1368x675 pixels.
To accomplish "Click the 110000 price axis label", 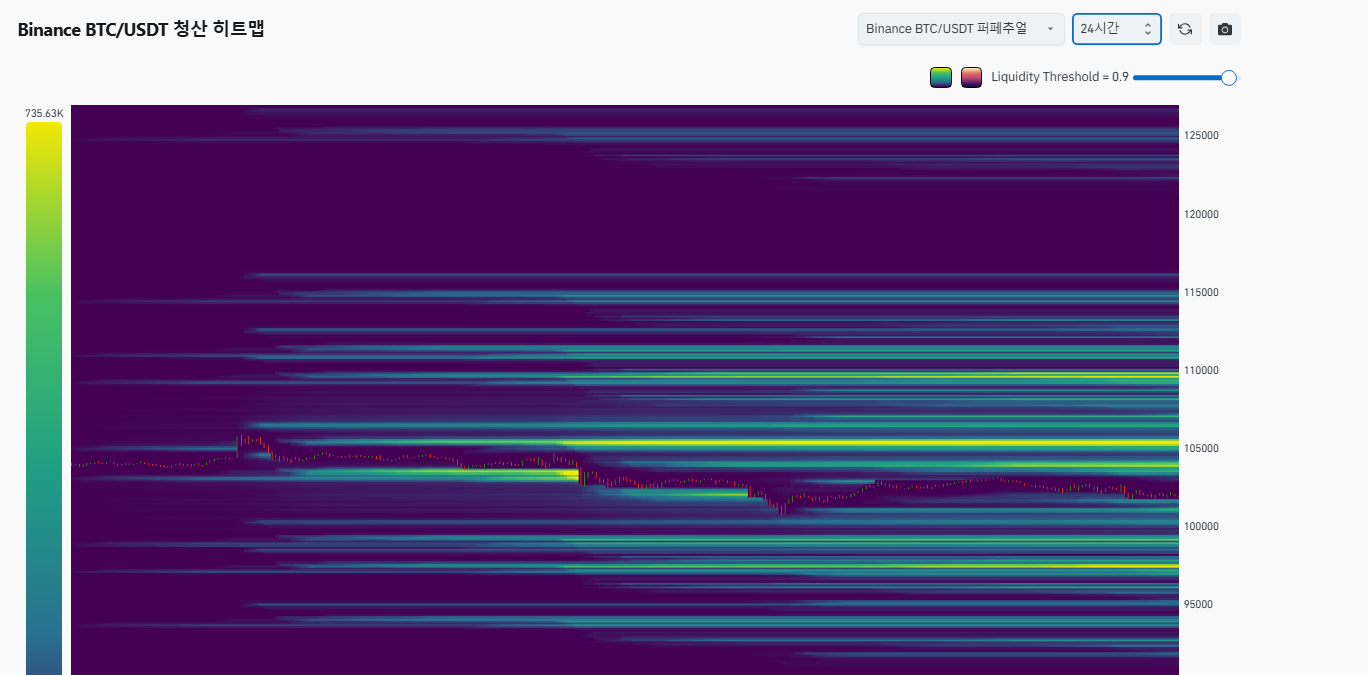I will point(1203,370).
